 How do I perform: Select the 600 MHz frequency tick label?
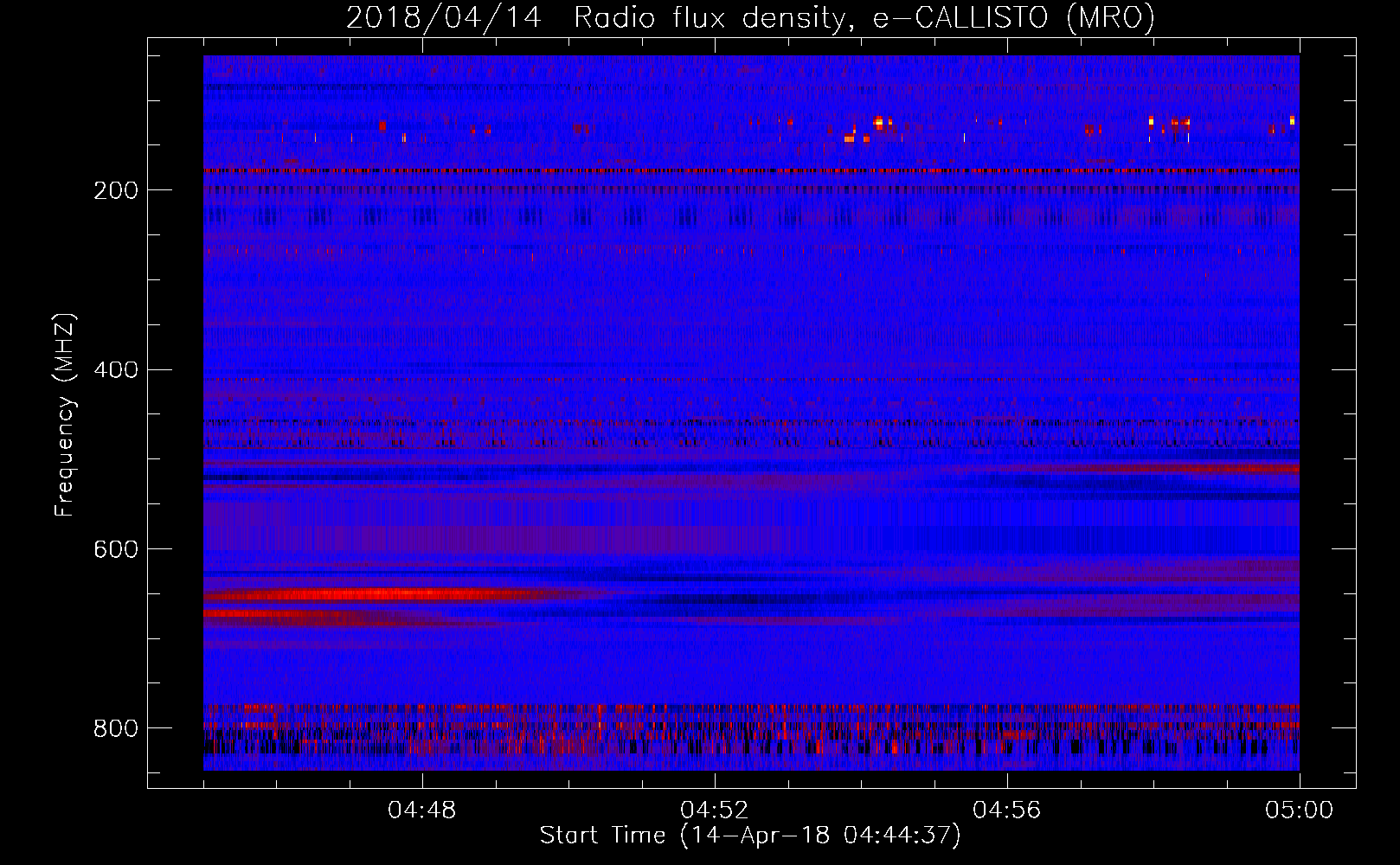point(116,549)
